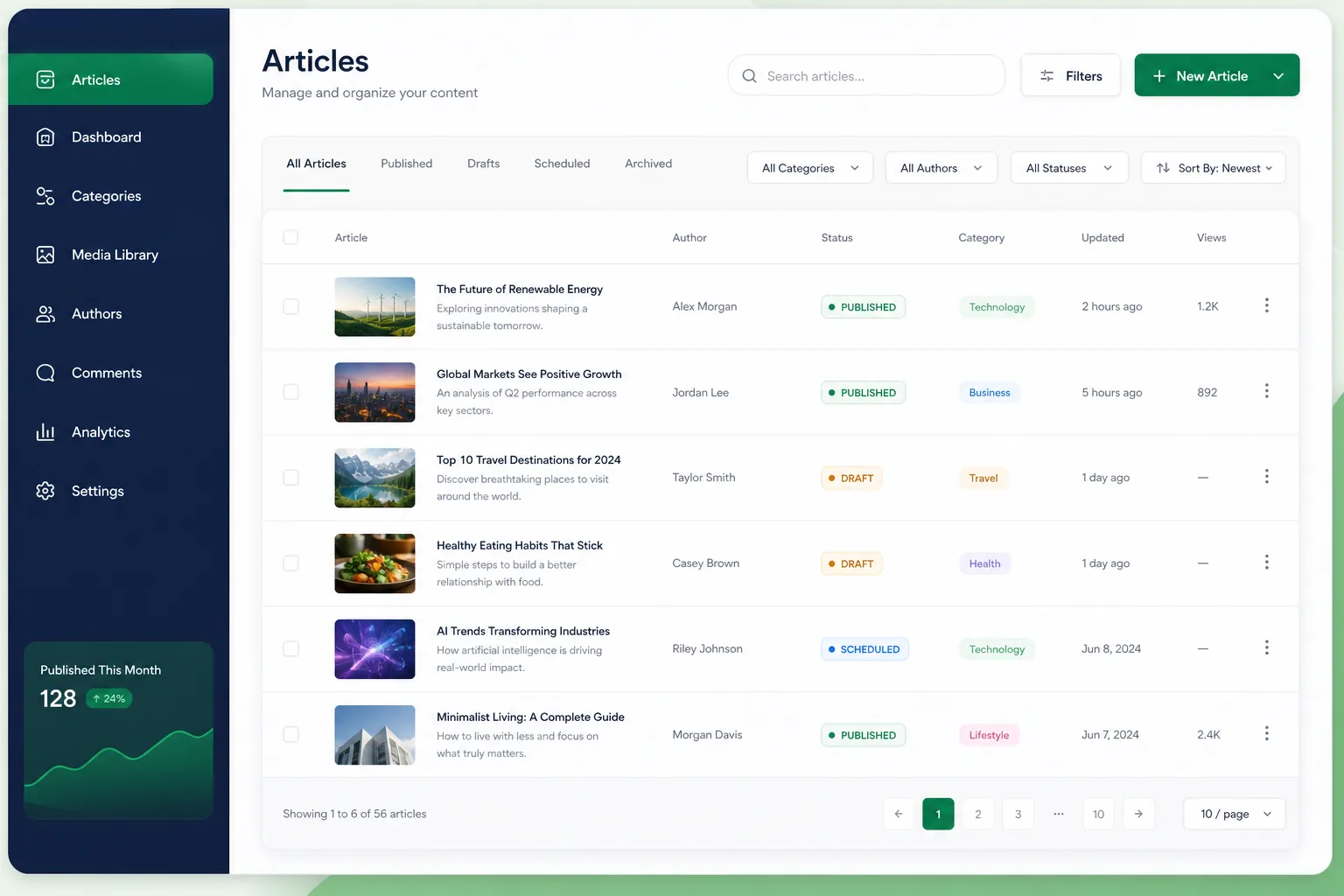1344x896 pixels.
Task: Open more options for Travel Destinations article
Action: point(1266,477)
